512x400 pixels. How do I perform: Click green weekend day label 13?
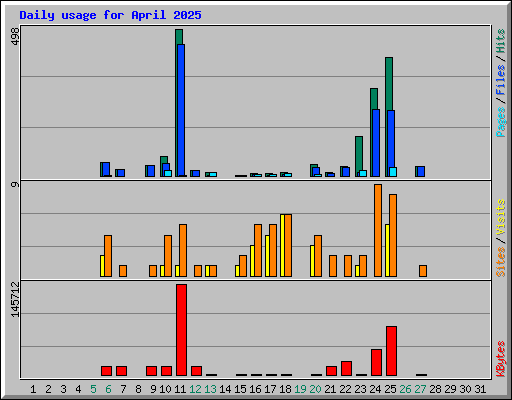pyautogui.click(x=210, y=389)
